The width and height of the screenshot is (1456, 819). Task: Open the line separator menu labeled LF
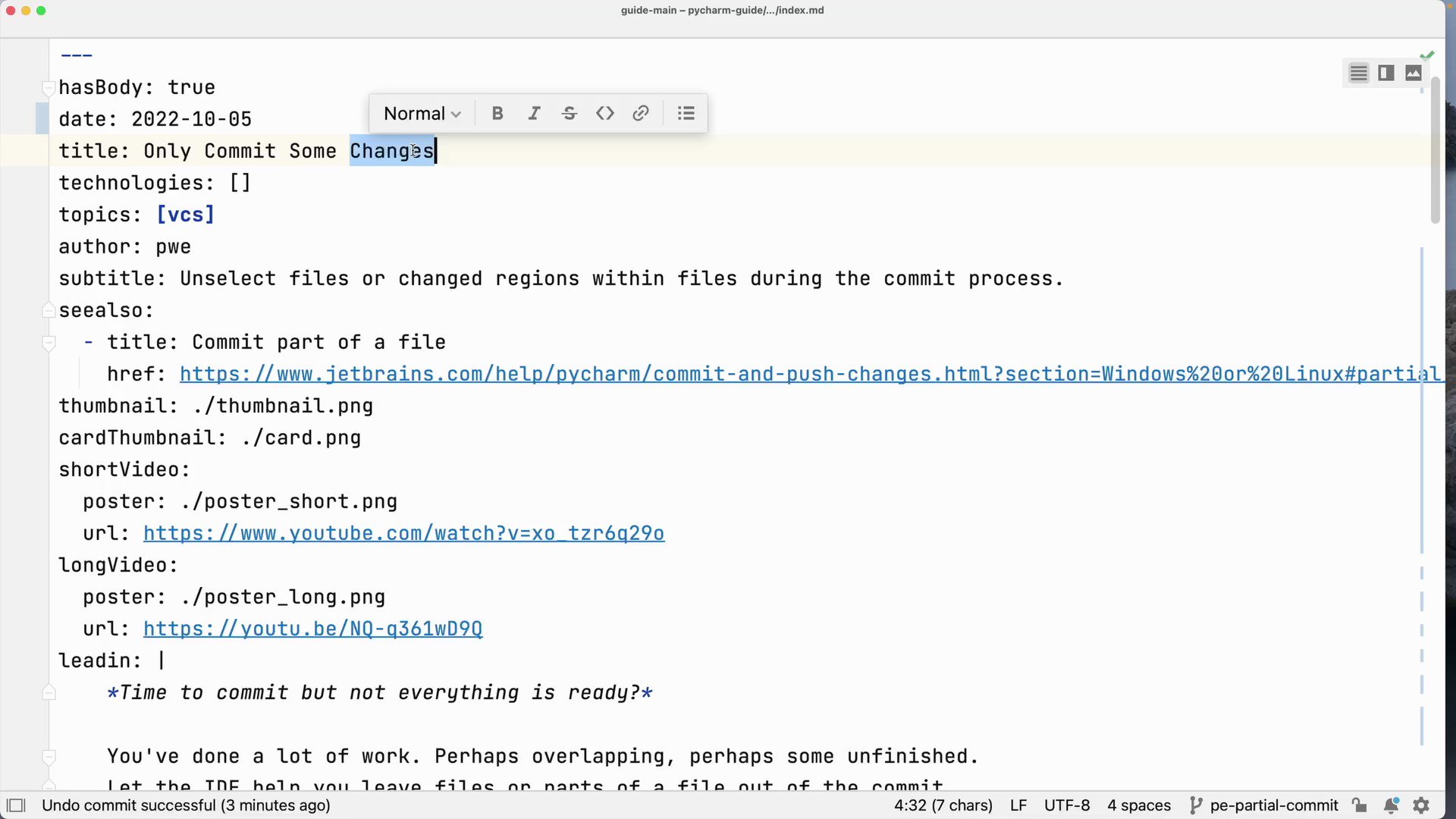[x=1018, y=805]
